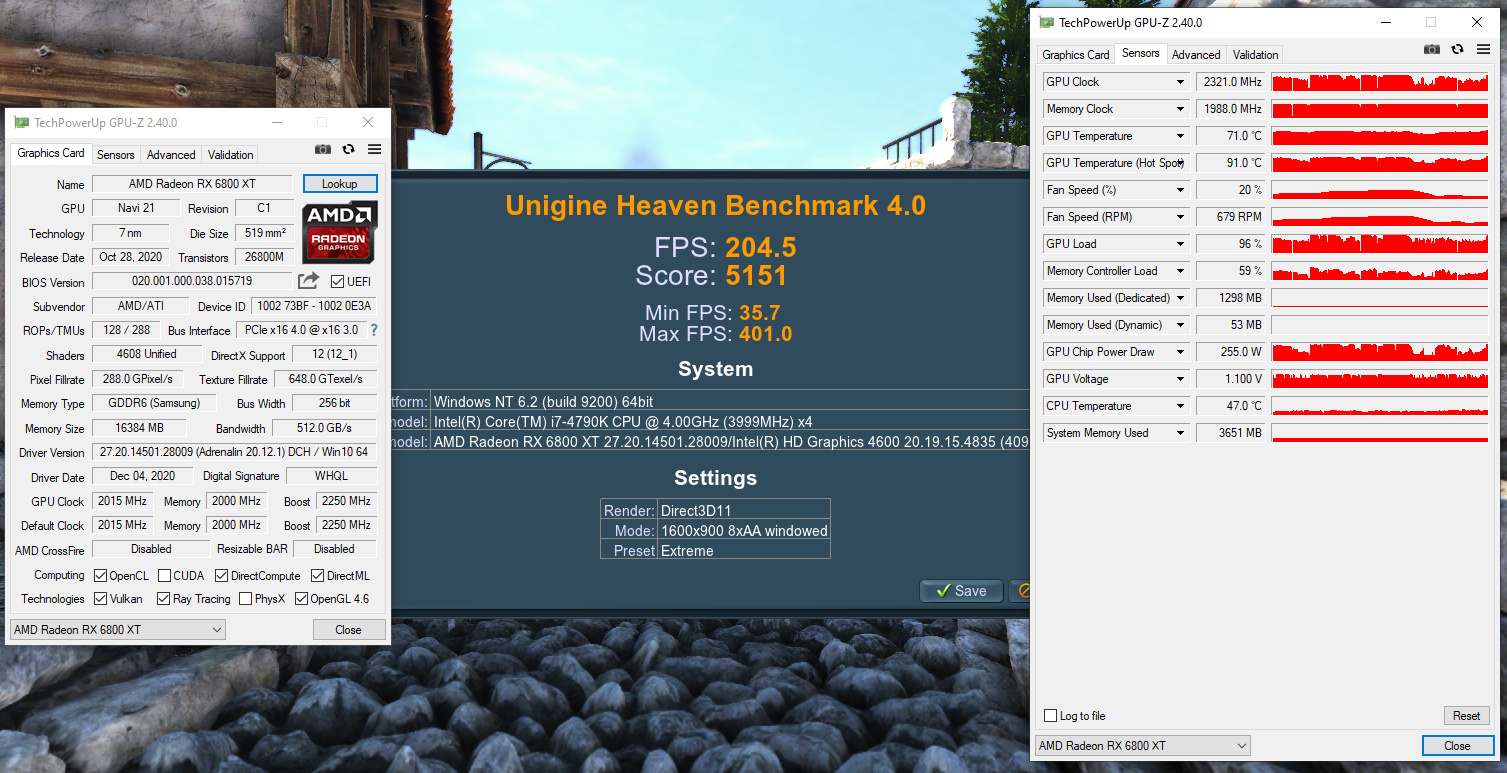Image resolution: width=1507 pixels, height=773 pixels.
Task: Click the GPU name field showing AMD Radeon RX 6800 XT
Action: click(191, 184)
